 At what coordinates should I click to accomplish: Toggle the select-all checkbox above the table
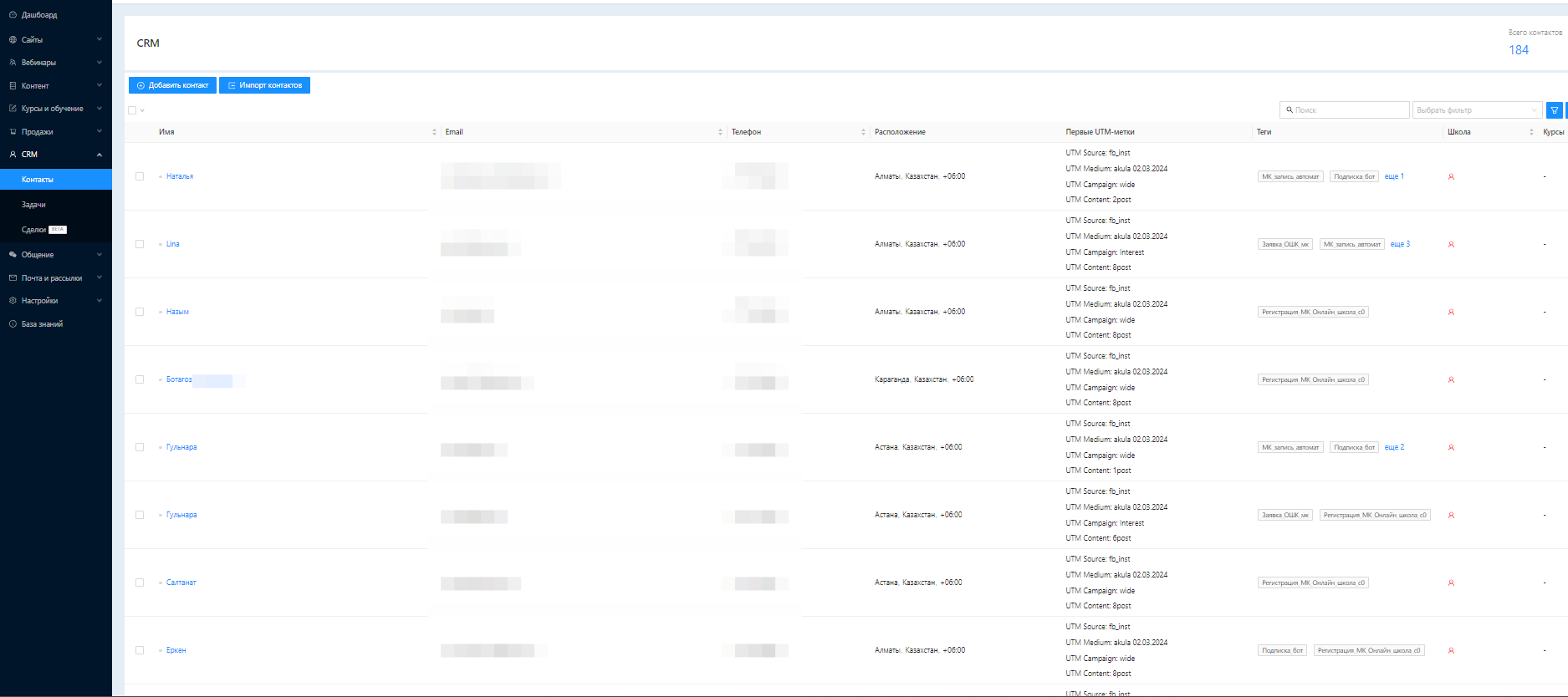click(x=132, y=110)
